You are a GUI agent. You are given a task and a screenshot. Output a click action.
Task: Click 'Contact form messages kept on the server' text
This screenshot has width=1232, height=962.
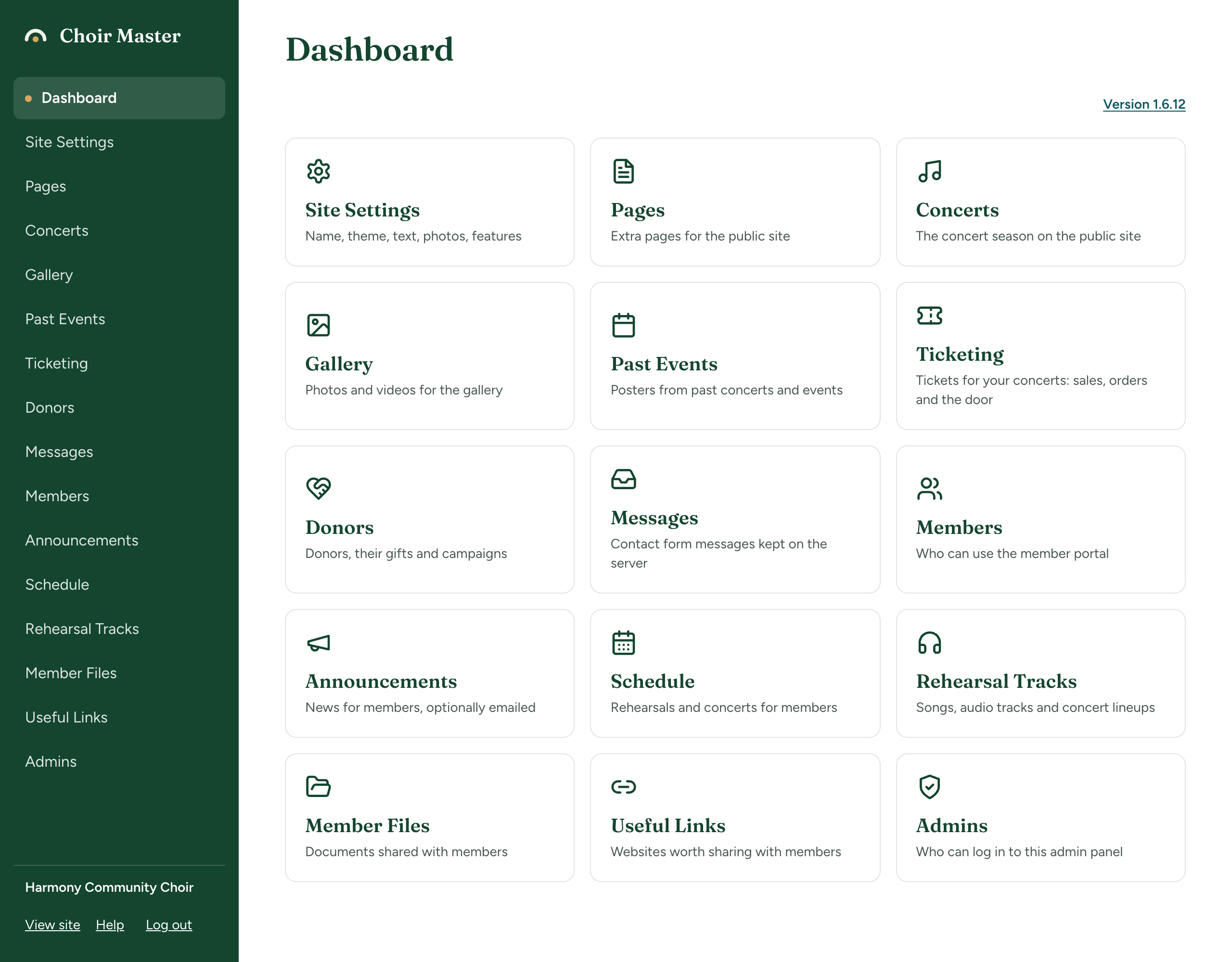(718, 554)
